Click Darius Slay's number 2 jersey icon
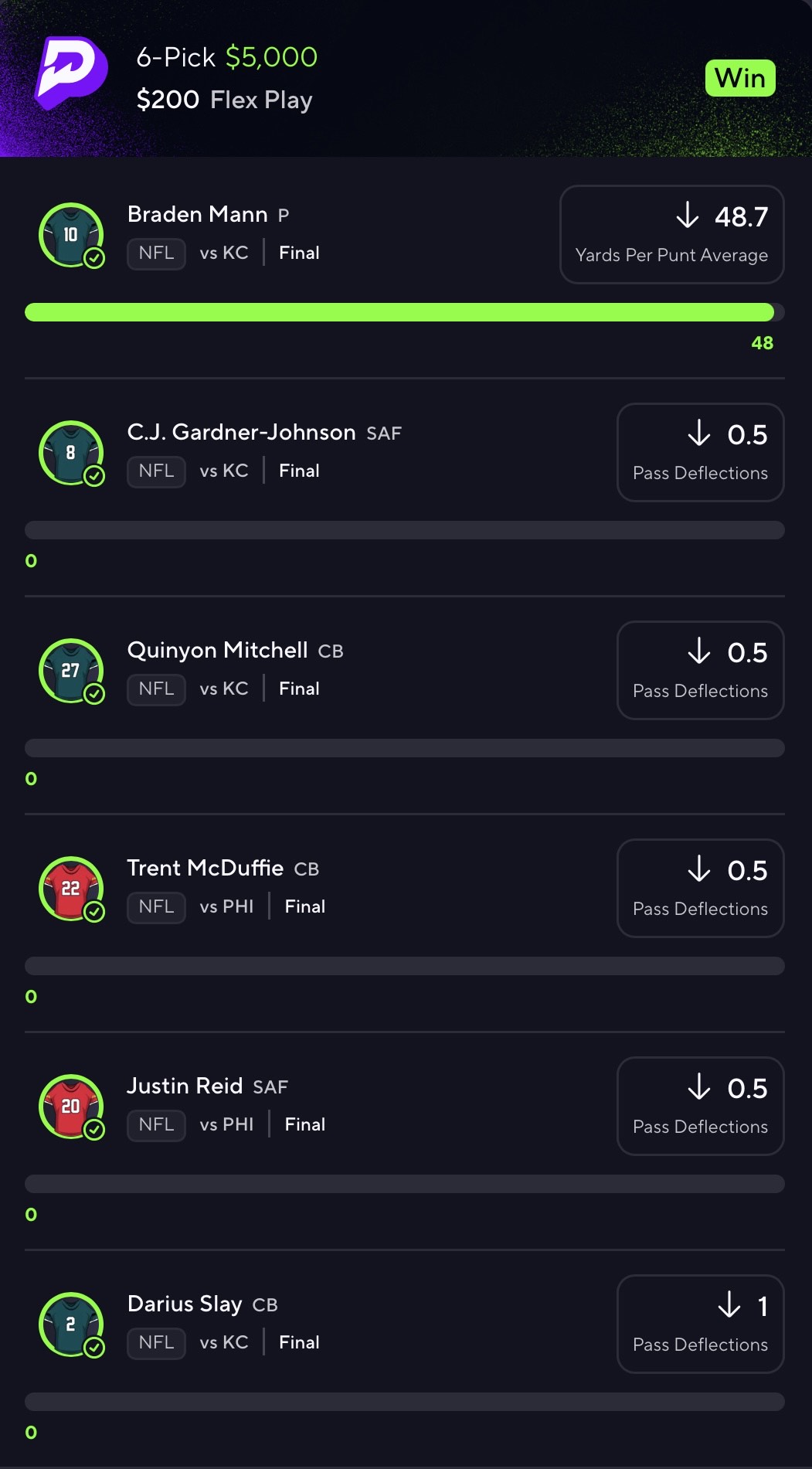The height and width of the screenshot is (1469, 812). click(71, 1324)
